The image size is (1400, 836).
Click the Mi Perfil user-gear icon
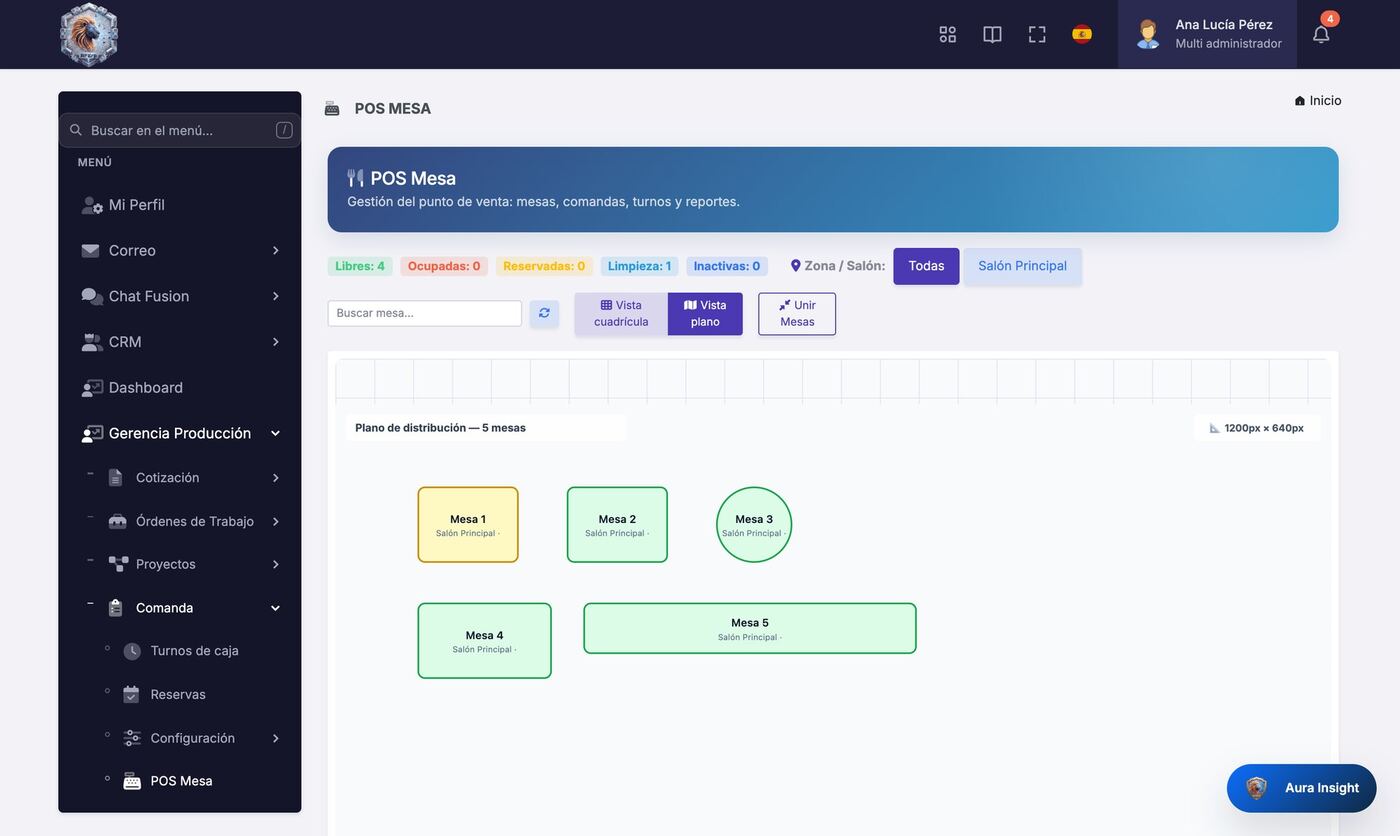pos(92,205)
